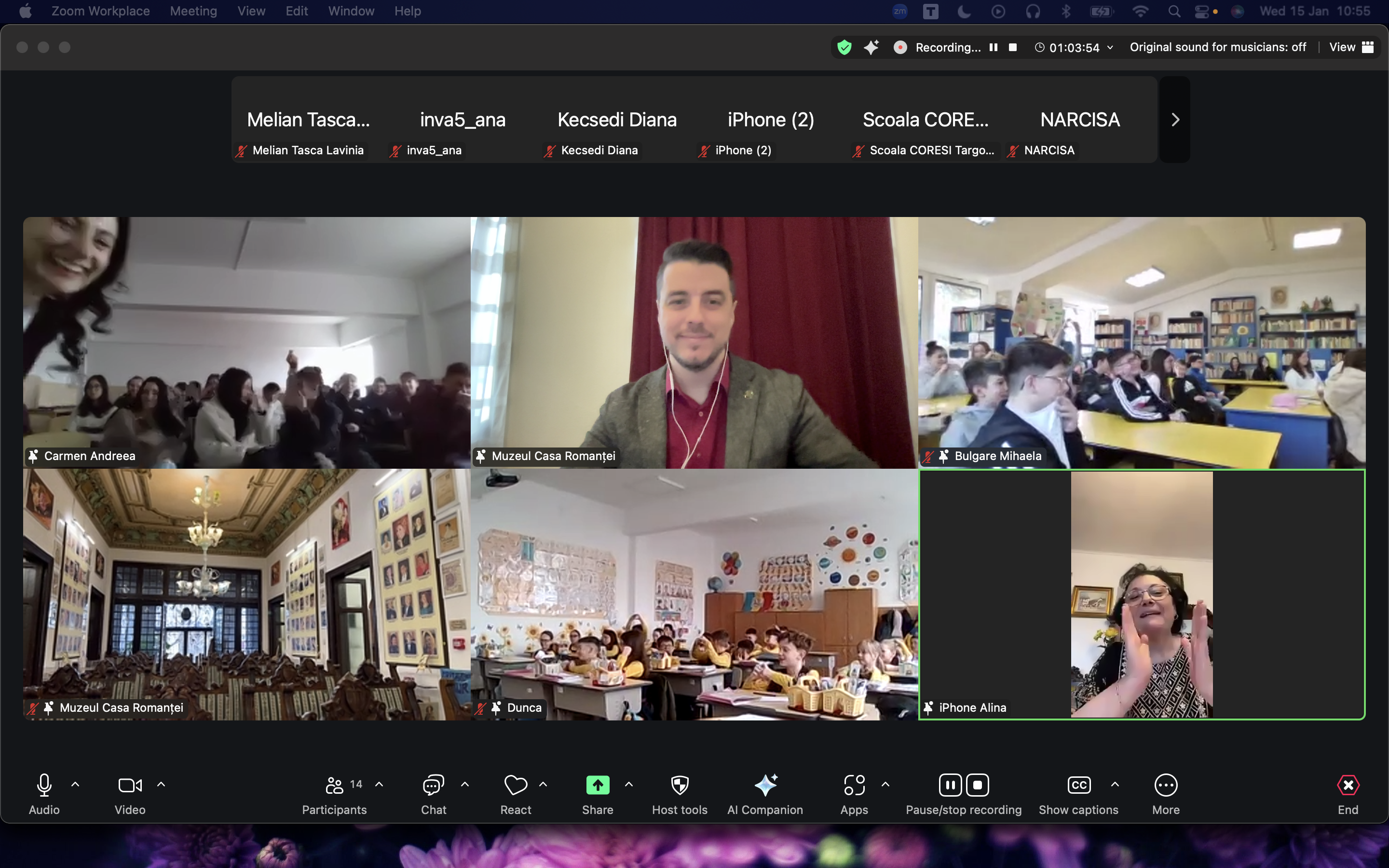Click the red End meeting button
1389x868 pixels.
coord(1348,785)
